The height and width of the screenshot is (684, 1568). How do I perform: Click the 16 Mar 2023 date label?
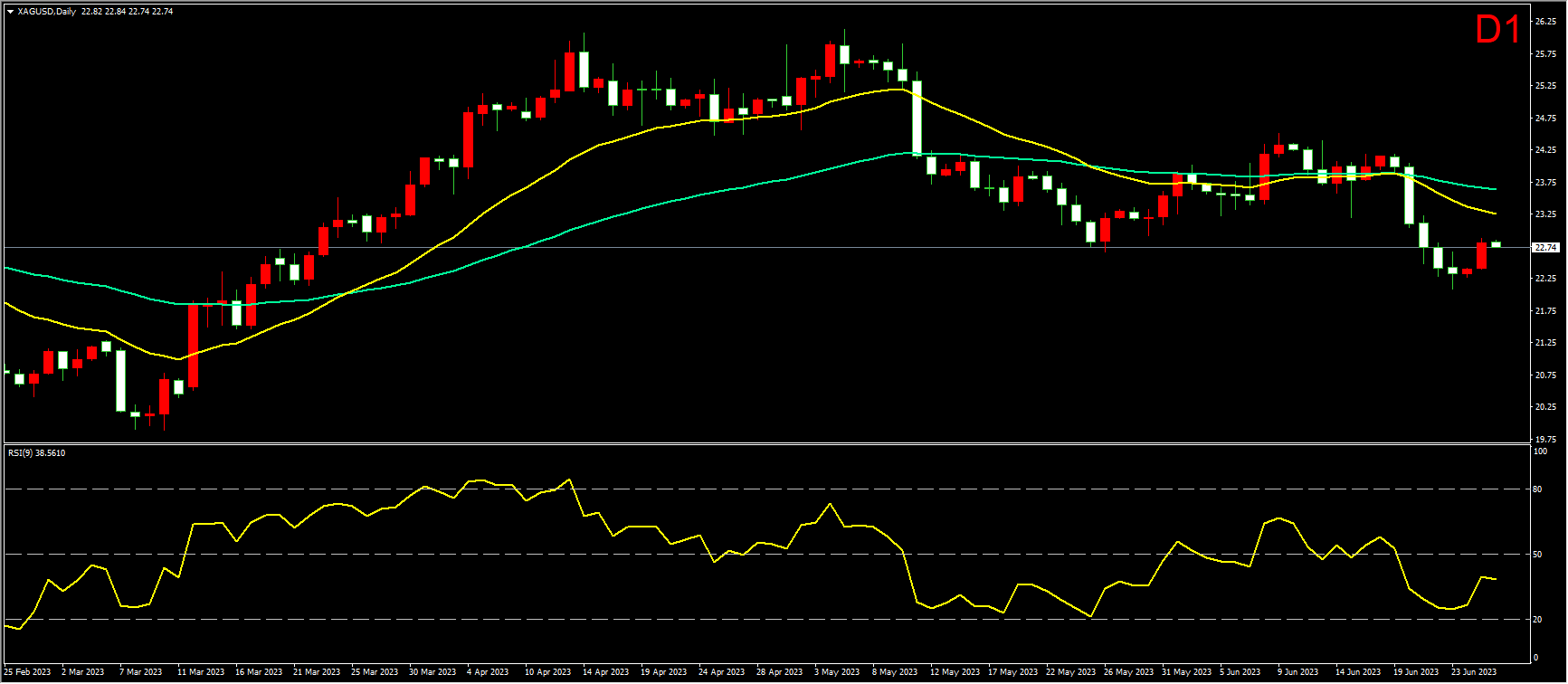tap(259, 672)
